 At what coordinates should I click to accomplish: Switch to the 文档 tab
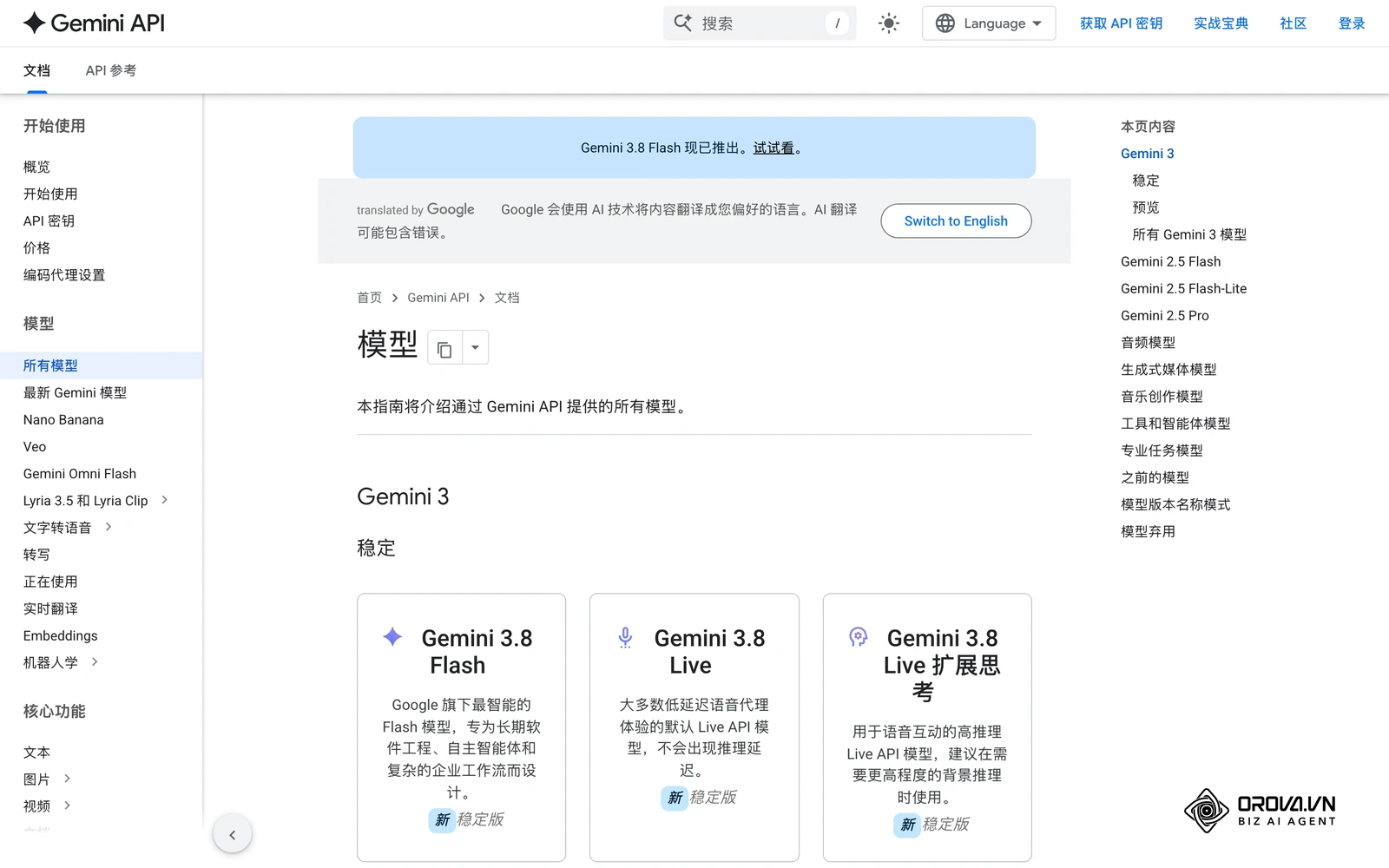(36, 70)
